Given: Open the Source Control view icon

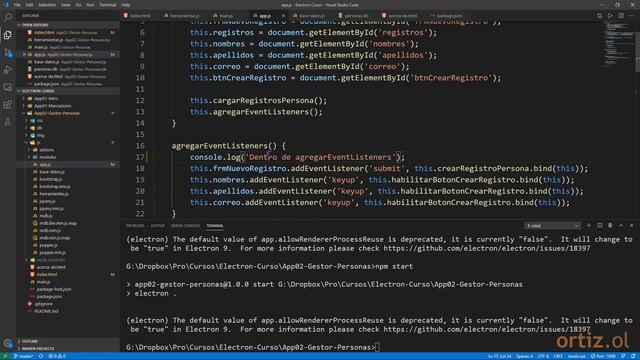Looking at the screenshot, I should (7, 53).
